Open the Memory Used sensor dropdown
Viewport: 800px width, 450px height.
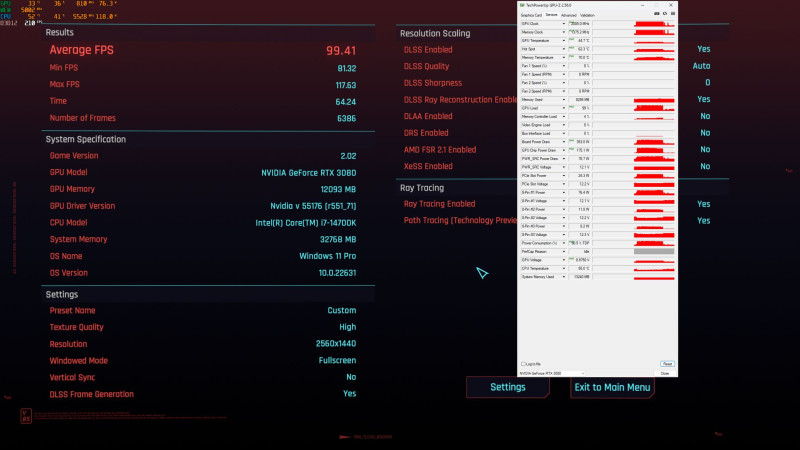[564, 99]
